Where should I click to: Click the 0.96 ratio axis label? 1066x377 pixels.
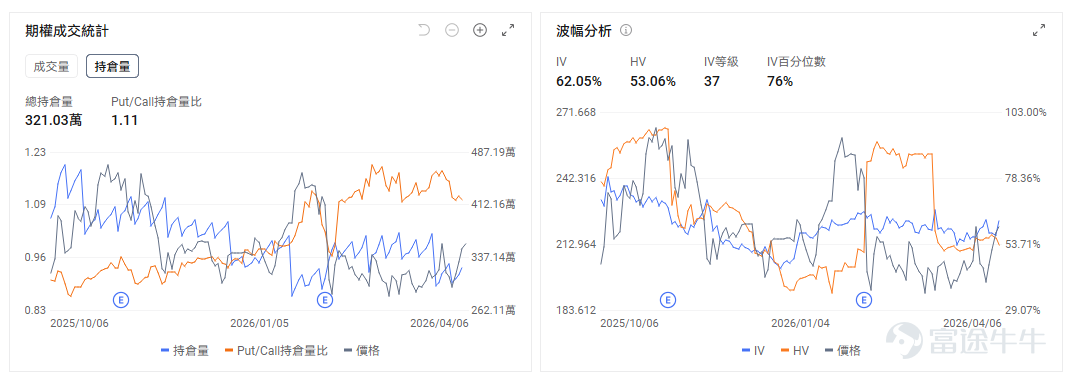tap(35, 257)
